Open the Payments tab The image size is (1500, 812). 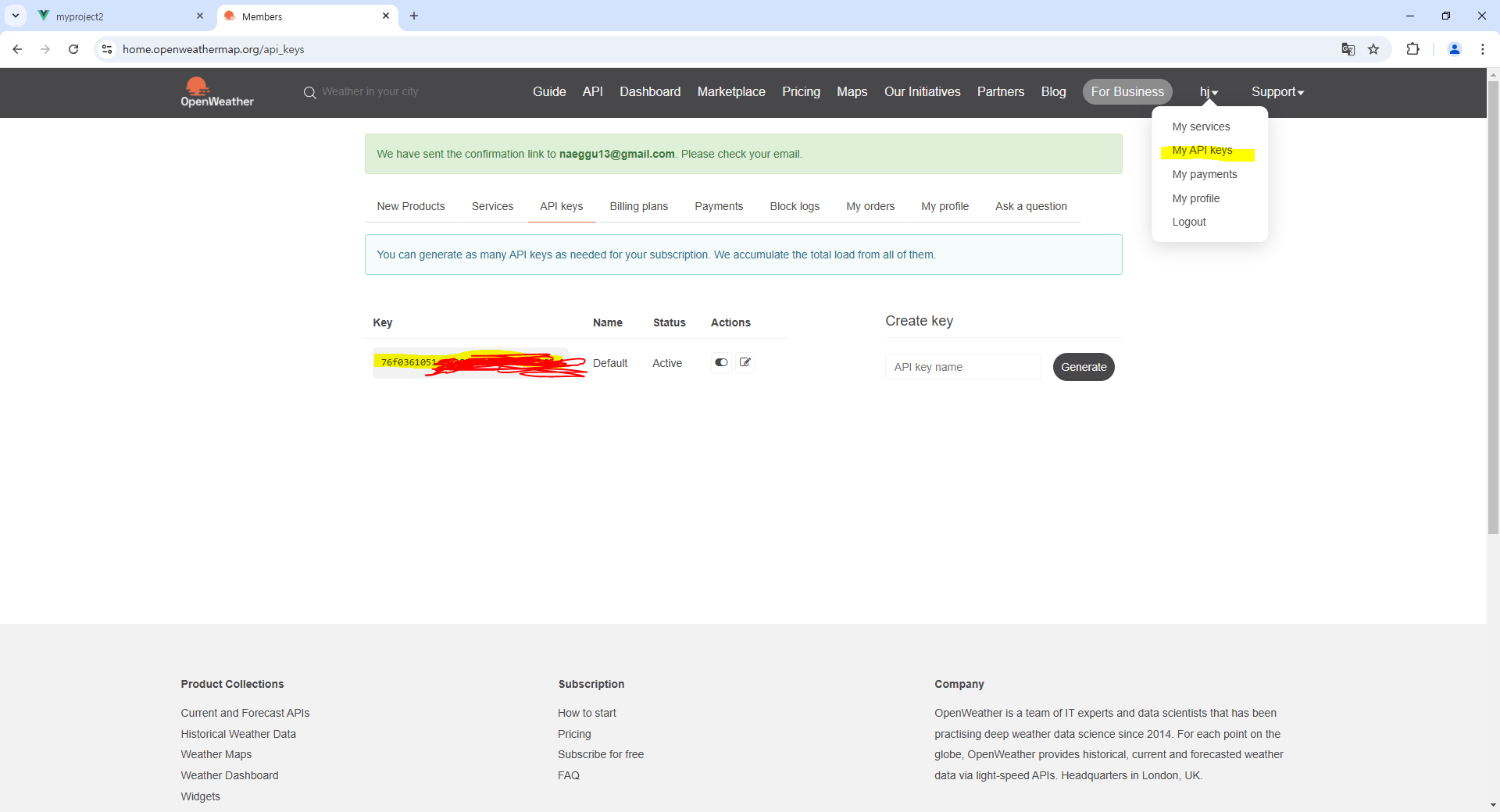point(719,206)
